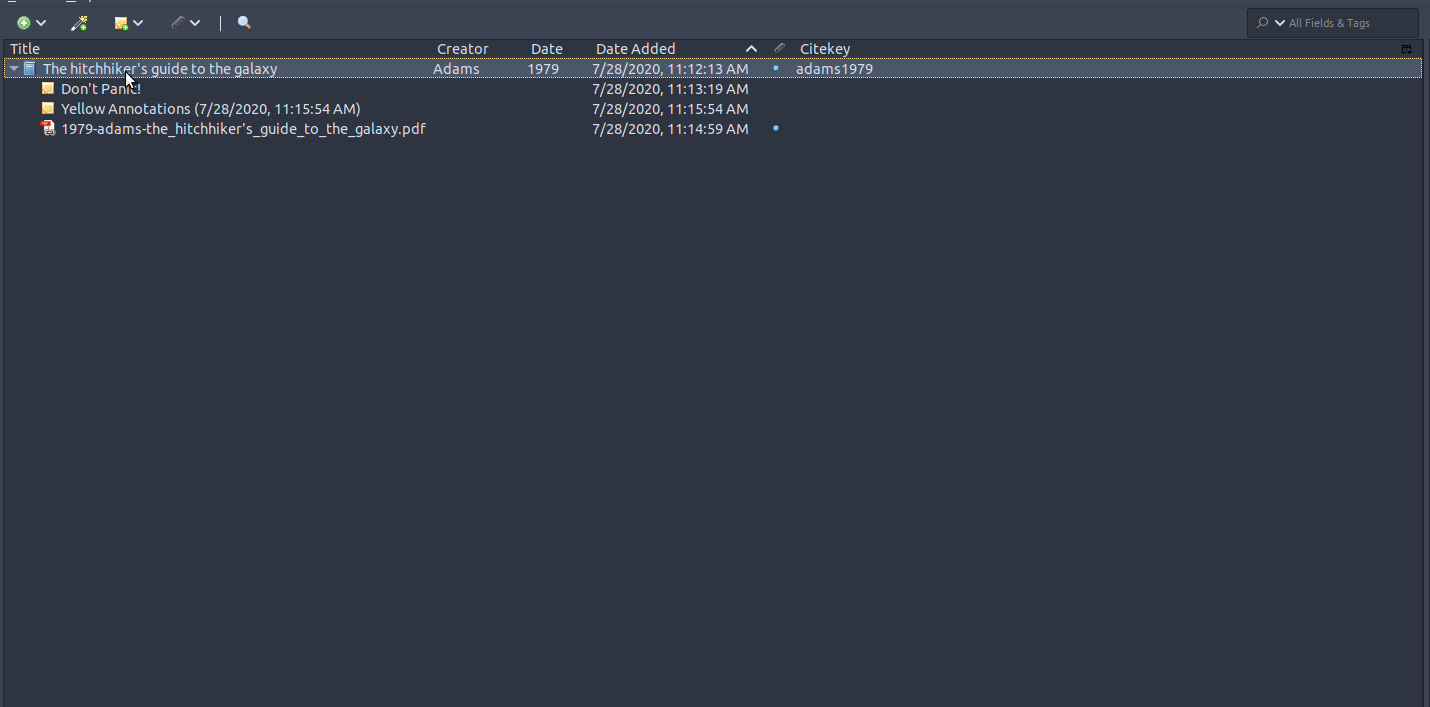Click date added 7/28/2020, 11:12:13 AM
This screenshot has width=1430, height=707.
tap(670, 69)
